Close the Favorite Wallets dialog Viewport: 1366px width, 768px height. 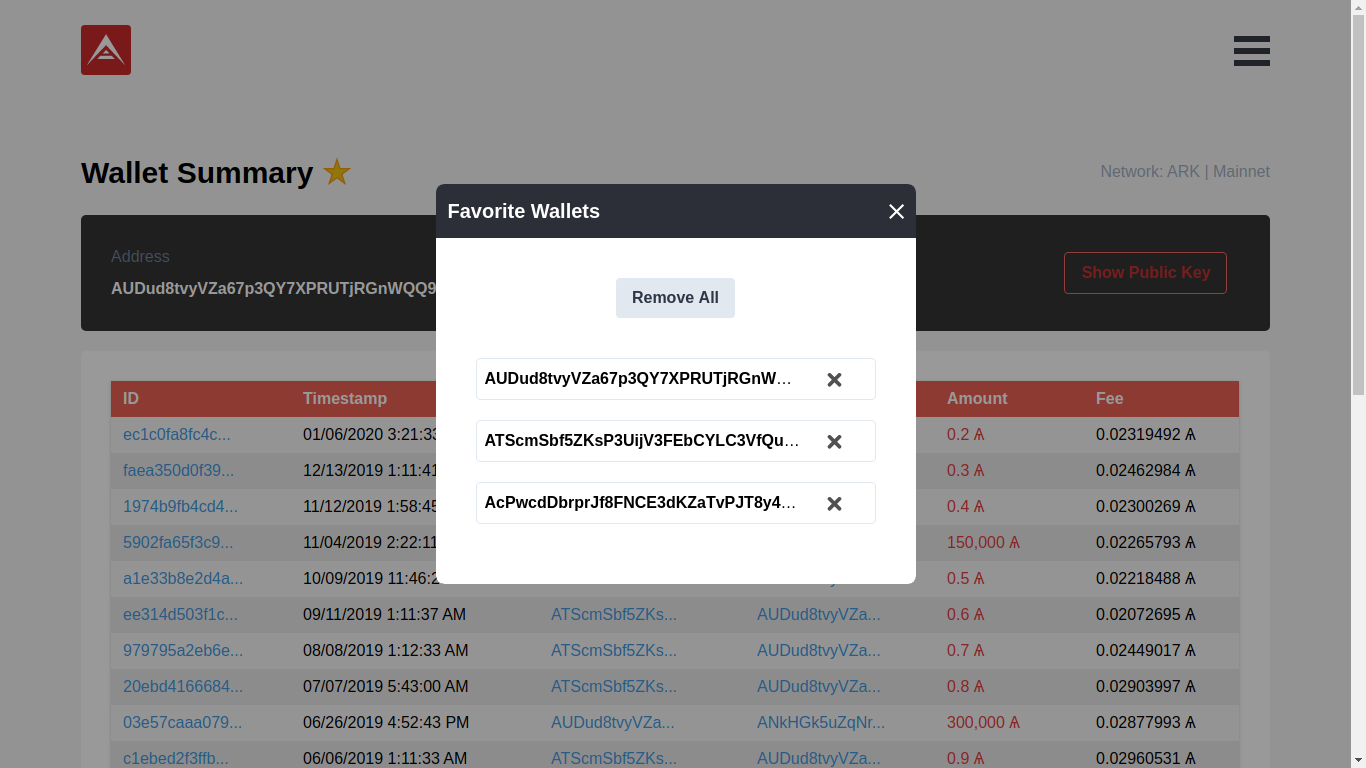896,211
